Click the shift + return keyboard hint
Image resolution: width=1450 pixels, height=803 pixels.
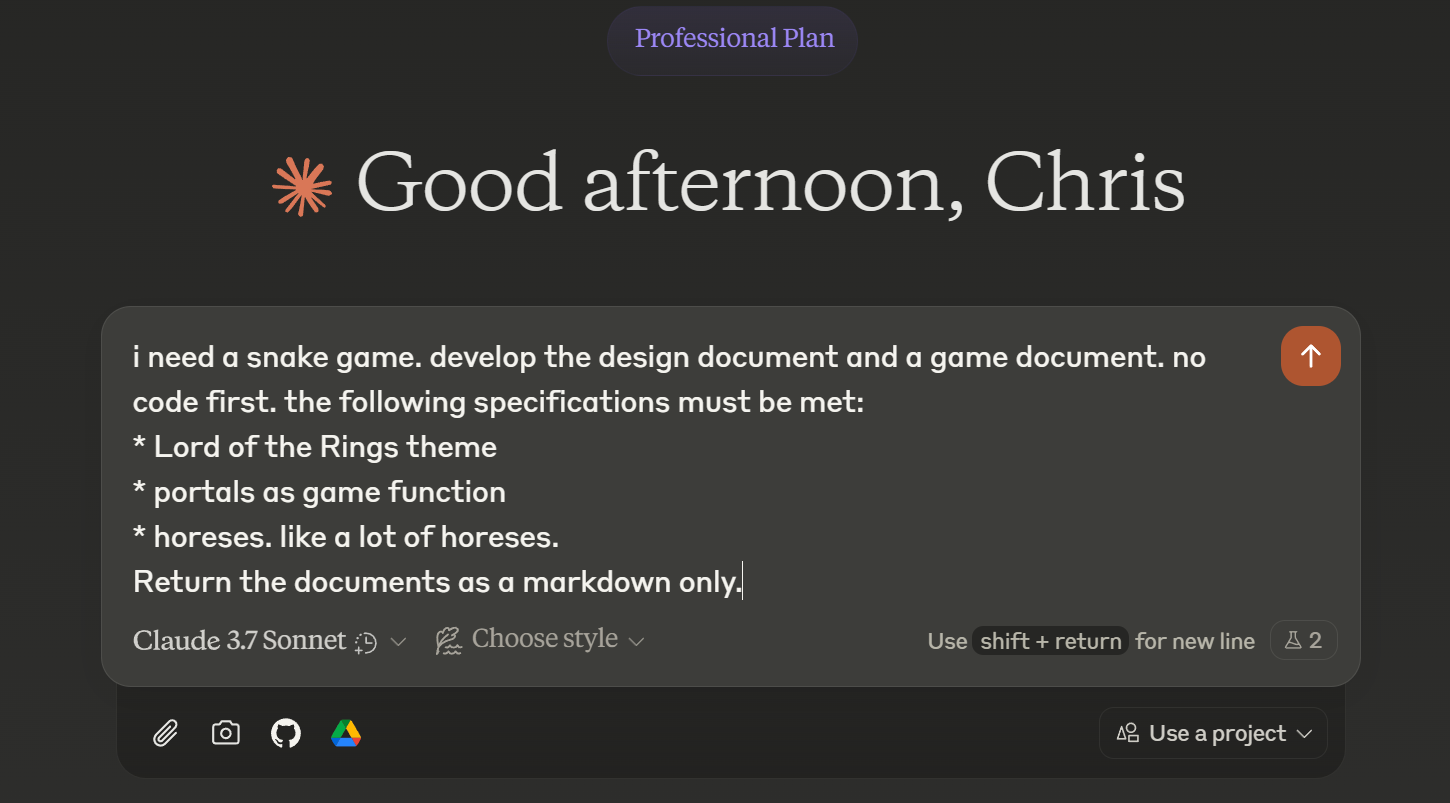pyautogui.click(x=1051, y=641)
